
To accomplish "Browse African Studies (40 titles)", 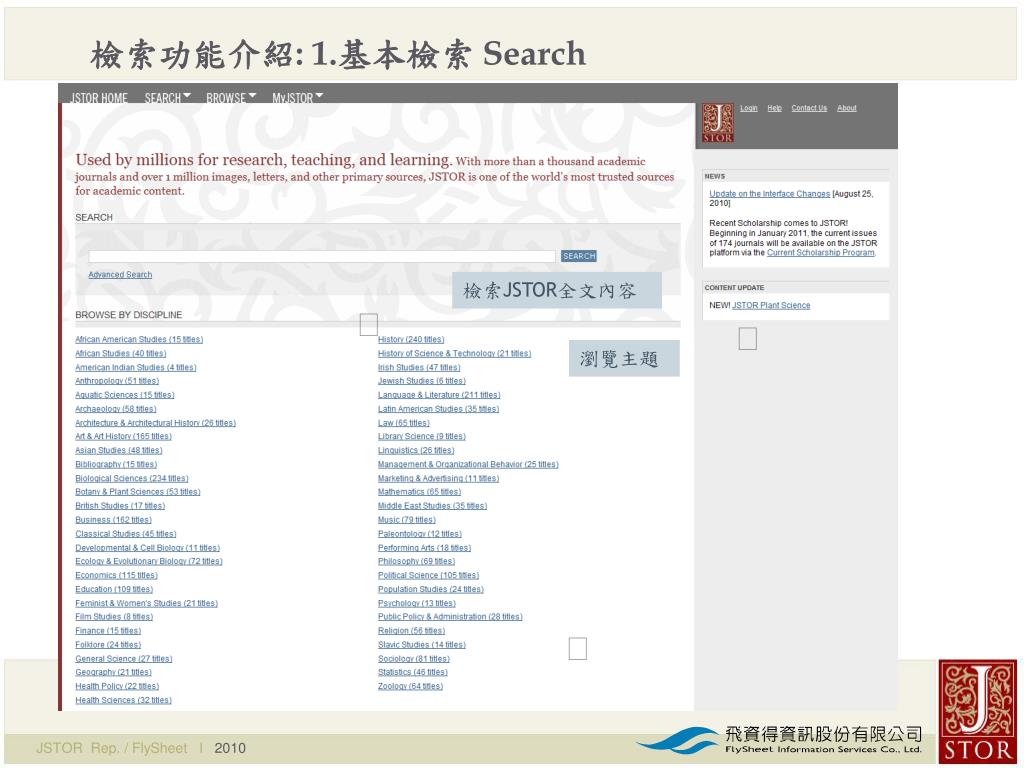I will [121, 353].
